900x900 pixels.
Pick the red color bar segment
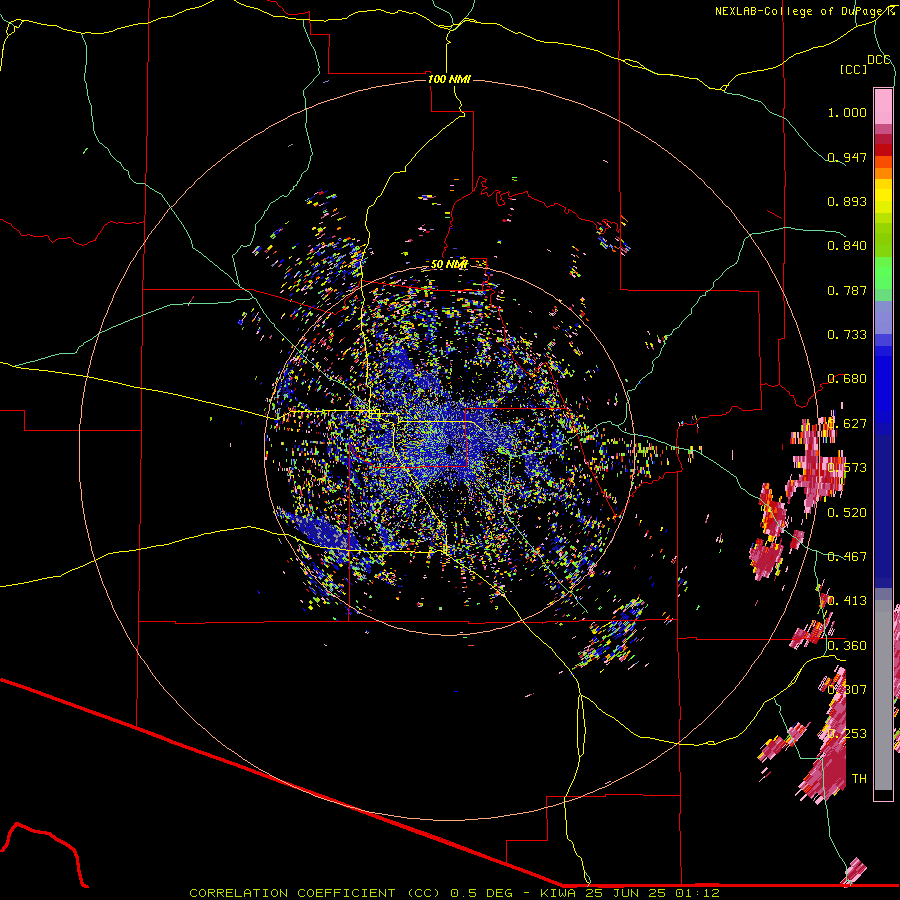[x=883, y=150]
